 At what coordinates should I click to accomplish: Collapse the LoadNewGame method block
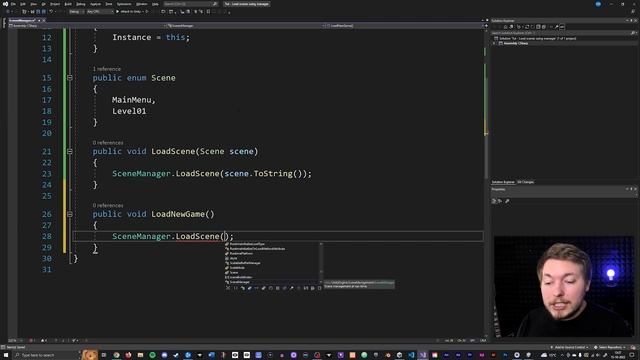pos(70,214)
